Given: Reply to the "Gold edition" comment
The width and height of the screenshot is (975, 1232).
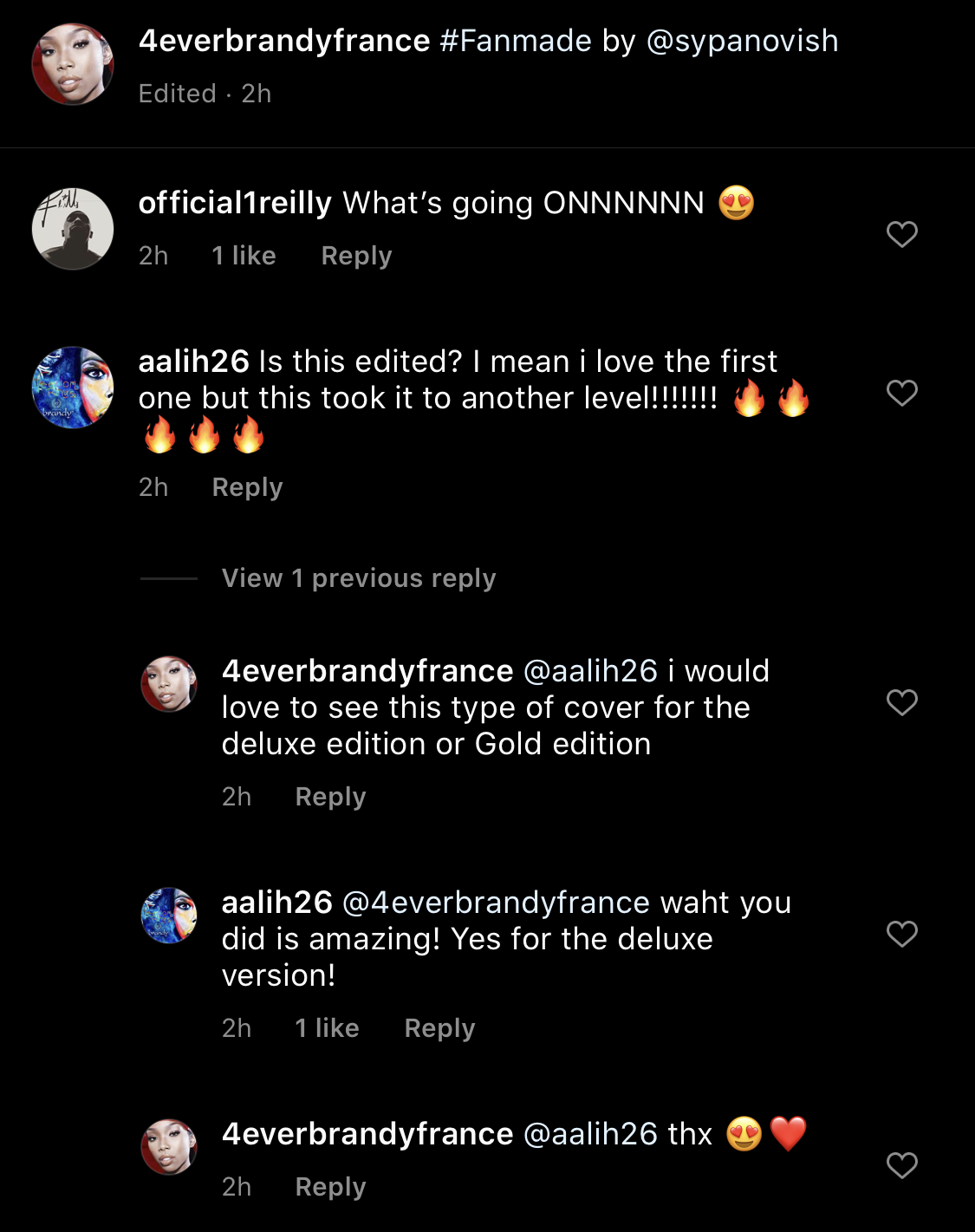Looking at the screenshot, I should (x=330, y=797).
